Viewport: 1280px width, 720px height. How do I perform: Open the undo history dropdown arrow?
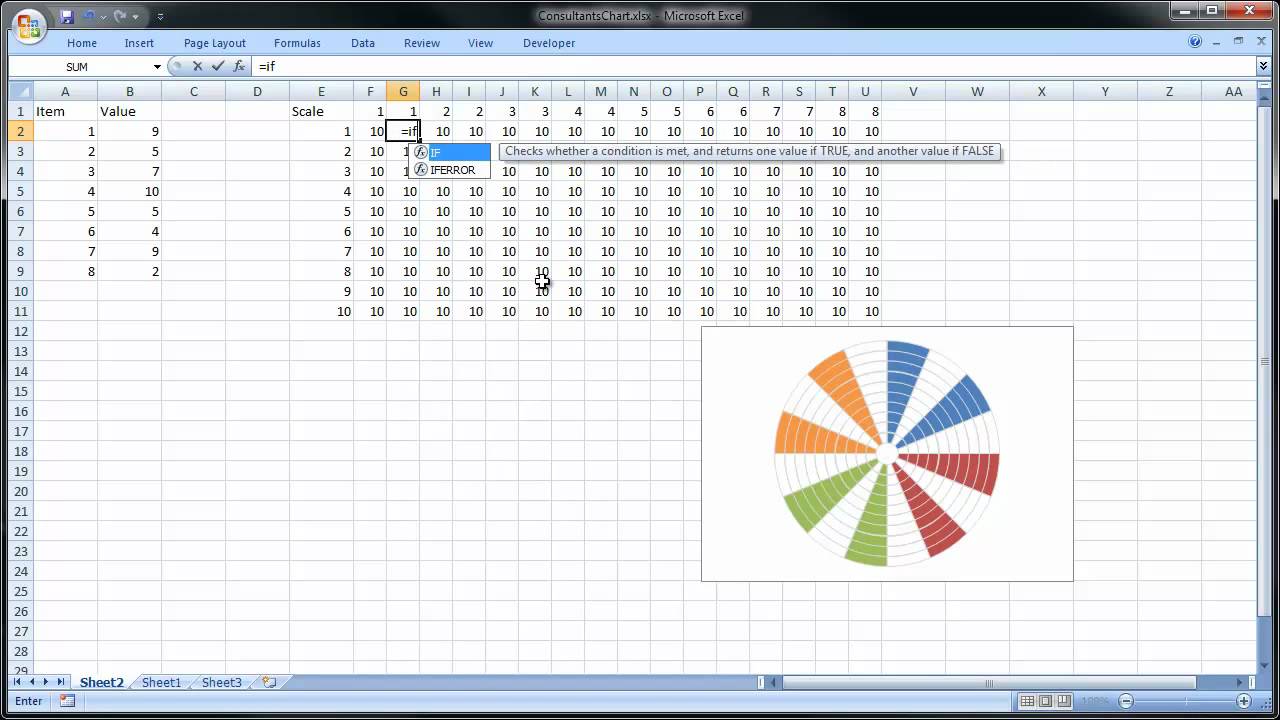102,17
